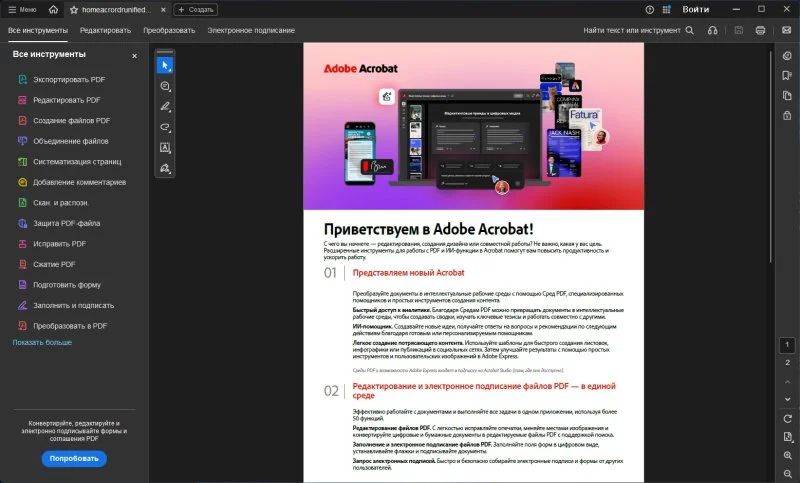800x483 pixels.
Task: Open the help question-mark icon
Action: [649, 10]
